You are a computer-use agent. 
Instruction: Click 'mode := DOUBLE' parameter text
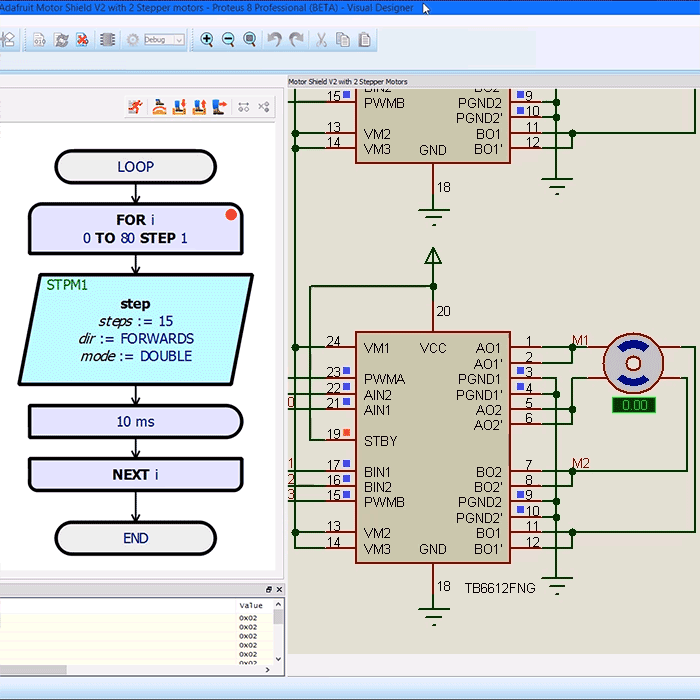click(x=136, y=356)
